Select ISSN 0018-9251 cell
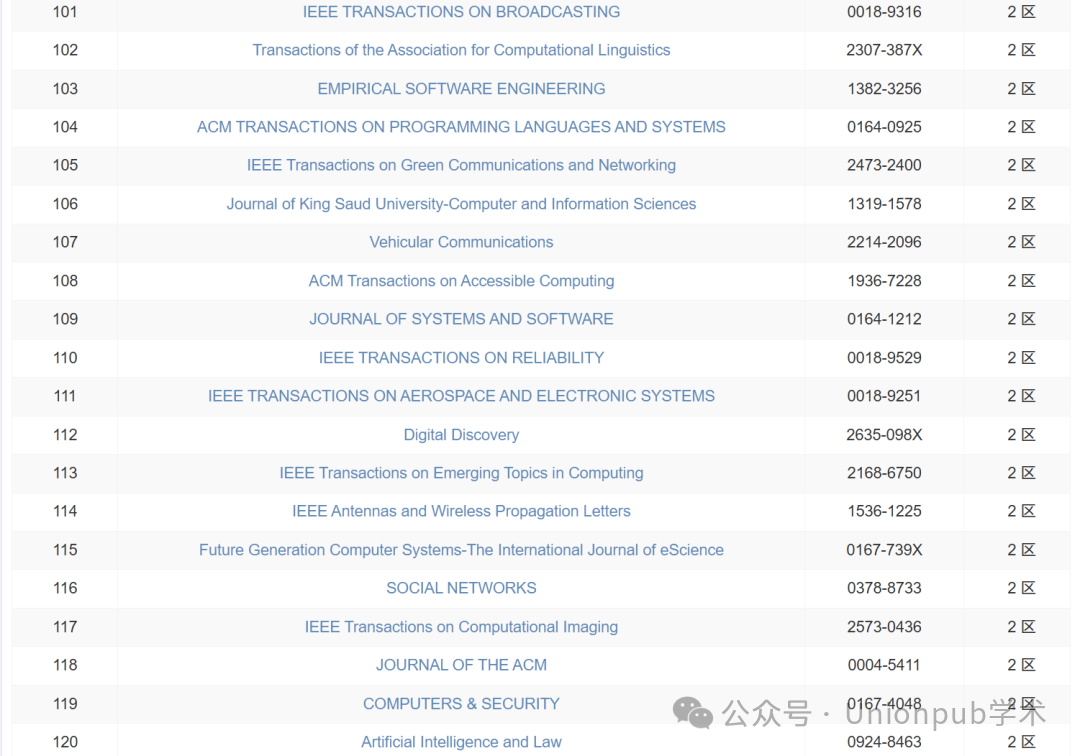 (x=884, y=396)
